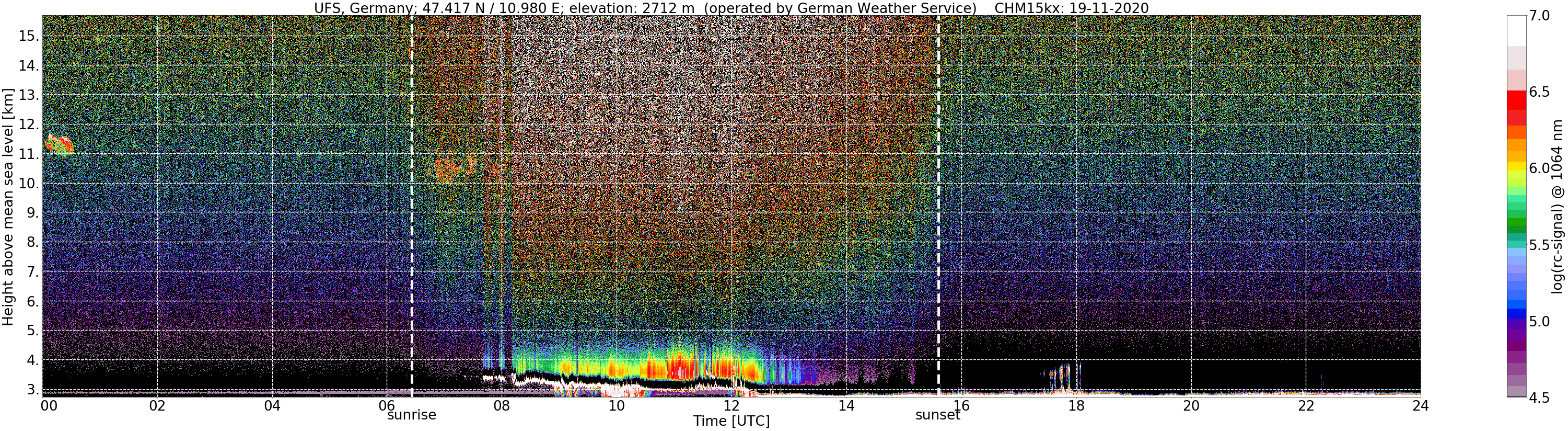Screen dimensions: 1568x431
Task: Click the '14.' height axis tick
Action: 29,66
